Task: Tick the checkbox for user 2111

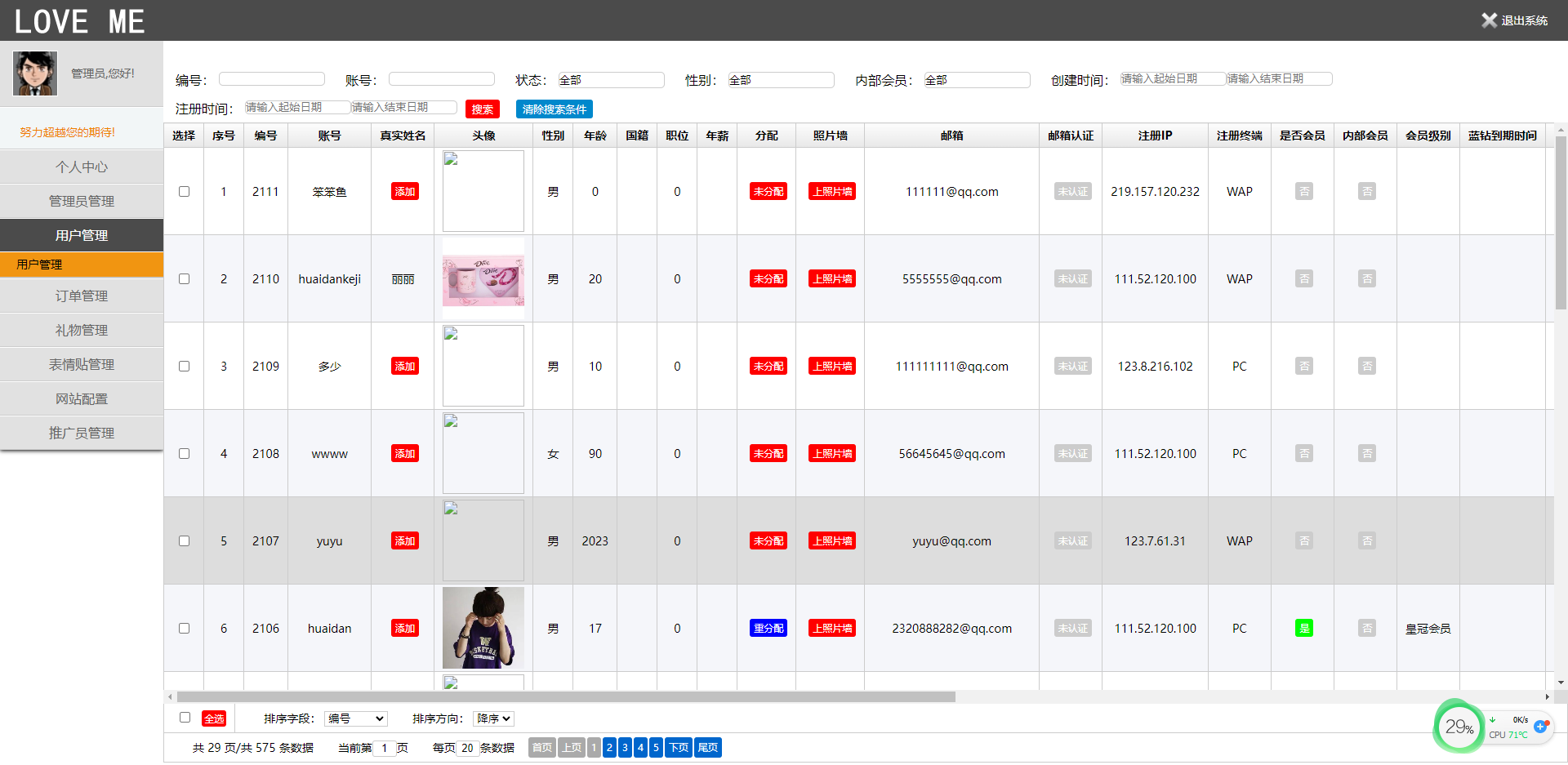Action: (184, 191)
